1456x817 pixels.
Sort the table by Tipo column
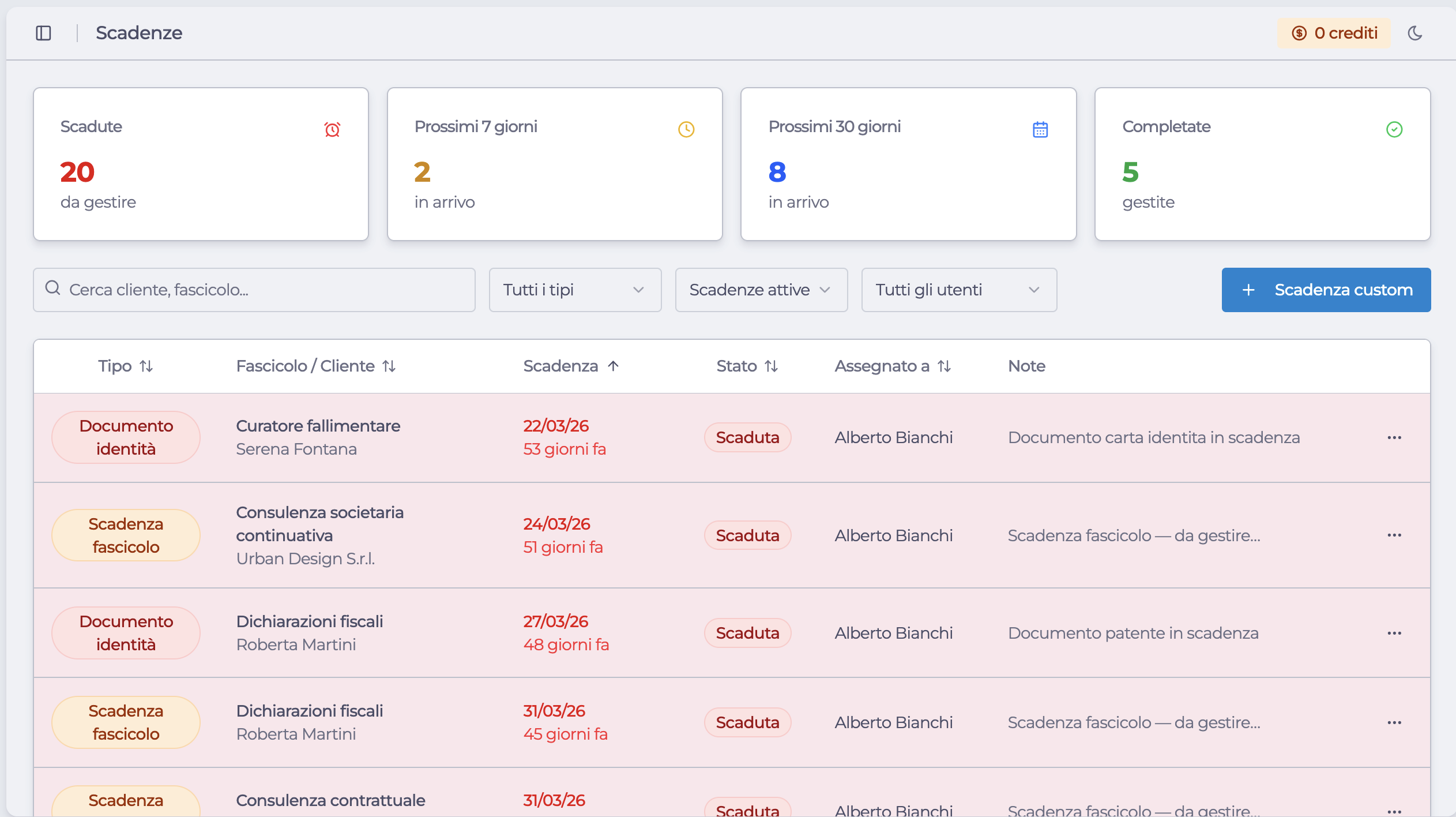tap(125, 366)
